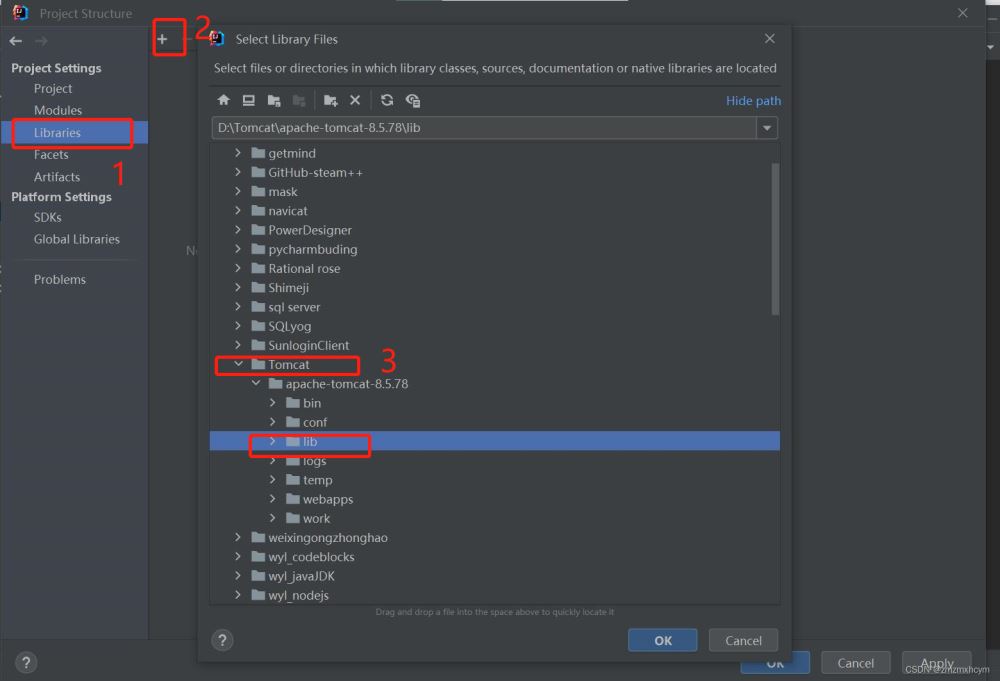Open help in Select Library Files dialog

222,640
